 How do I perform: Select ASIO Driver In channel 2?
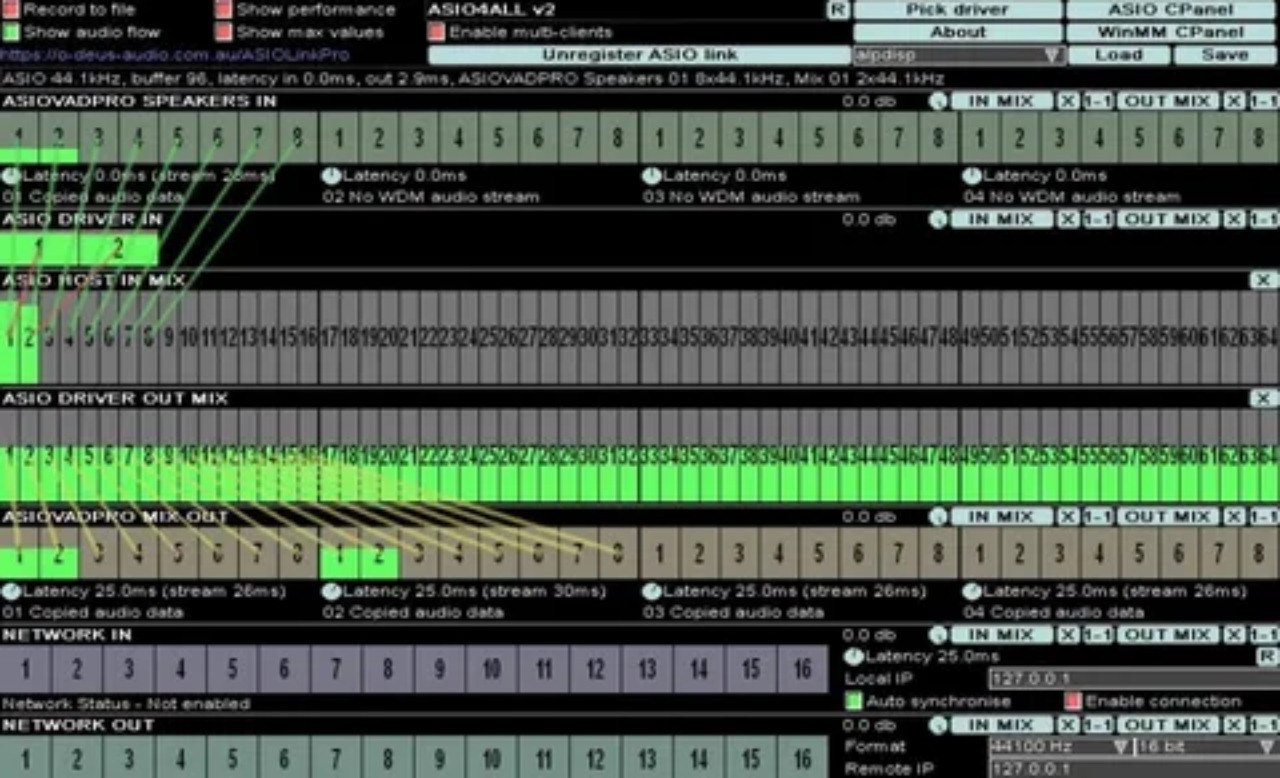118,248
